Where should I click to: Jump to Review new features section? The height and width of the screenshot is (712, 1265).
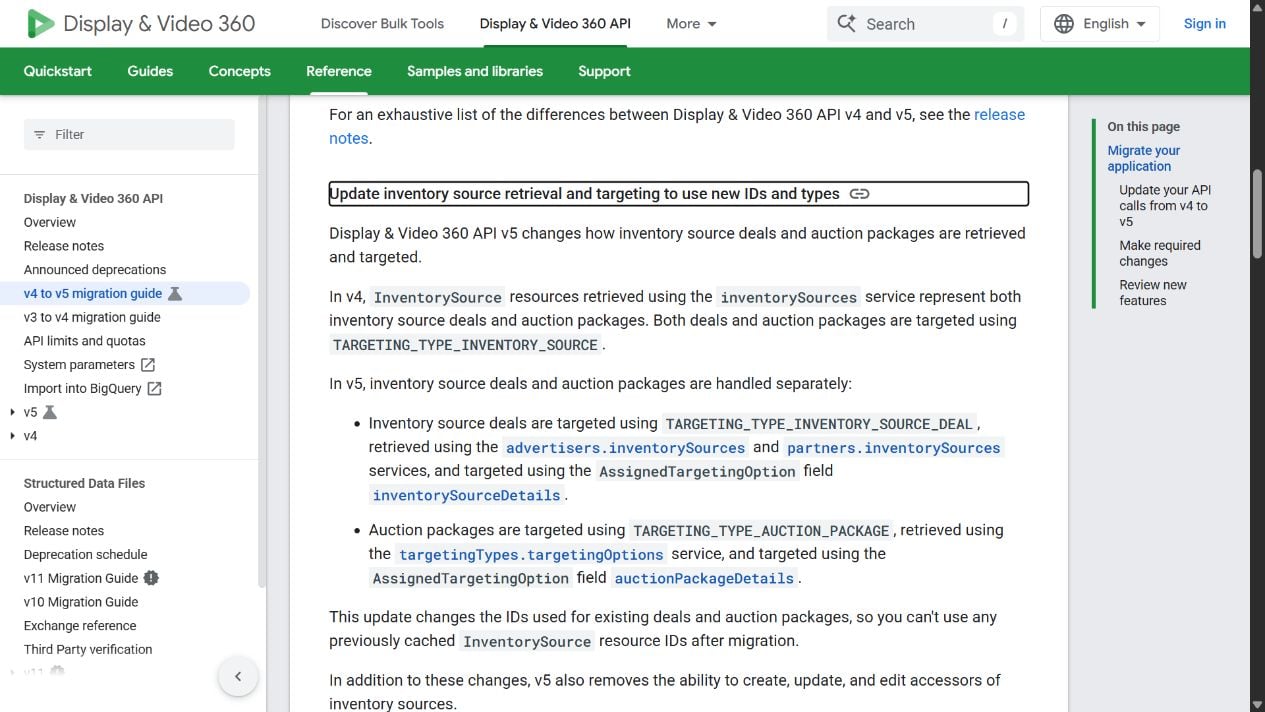(x=1153, y=293)
